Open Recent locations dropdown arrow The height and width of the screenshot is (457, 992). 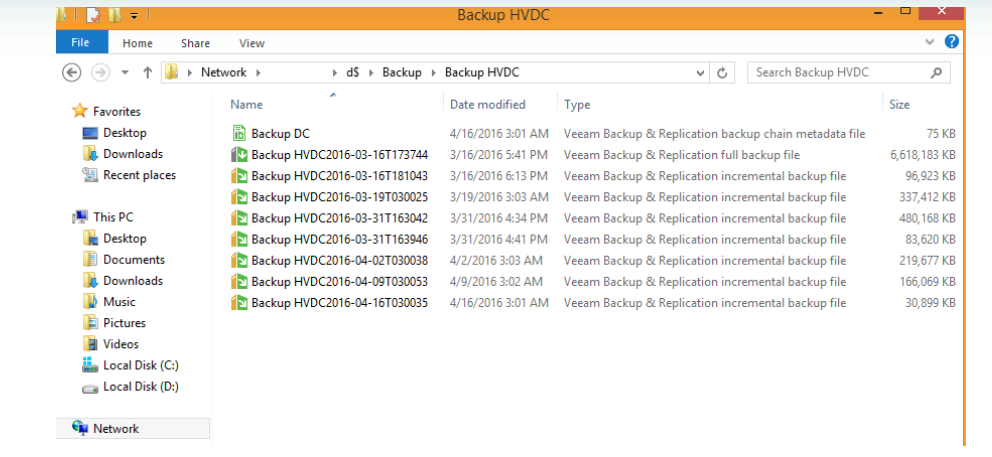tap(125, 72)
